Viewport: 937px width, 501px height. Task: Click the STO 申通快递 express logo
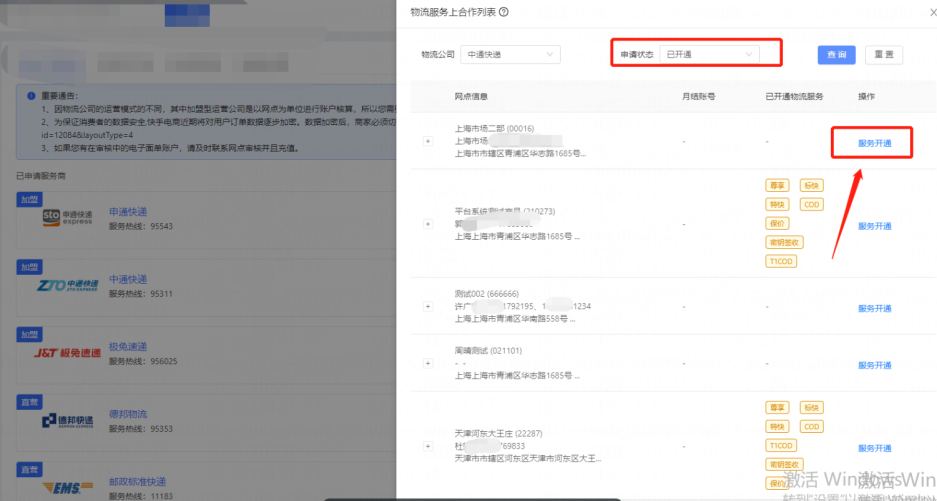point(67,218)
